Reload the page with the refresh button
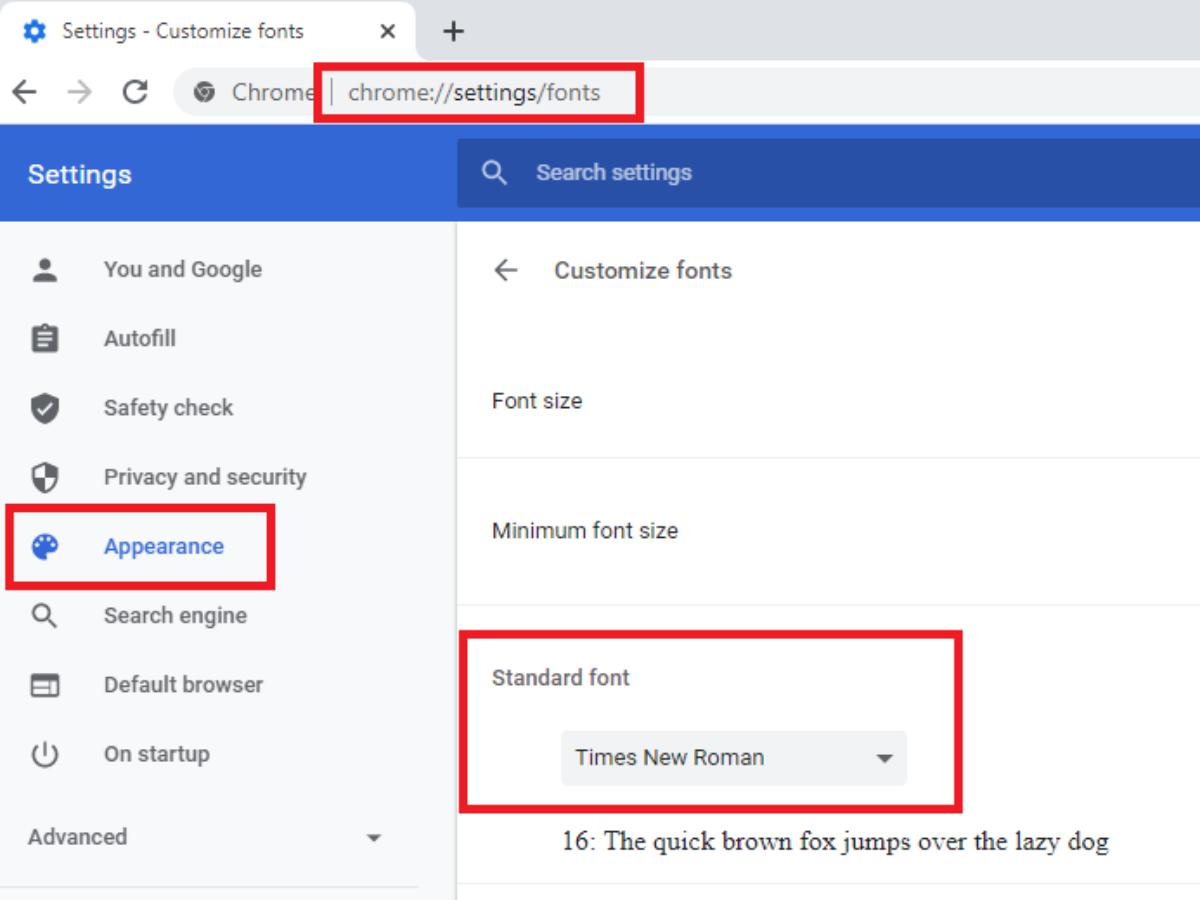The height and width of the screenshot is (900, 1200). [x=135, y=92]
